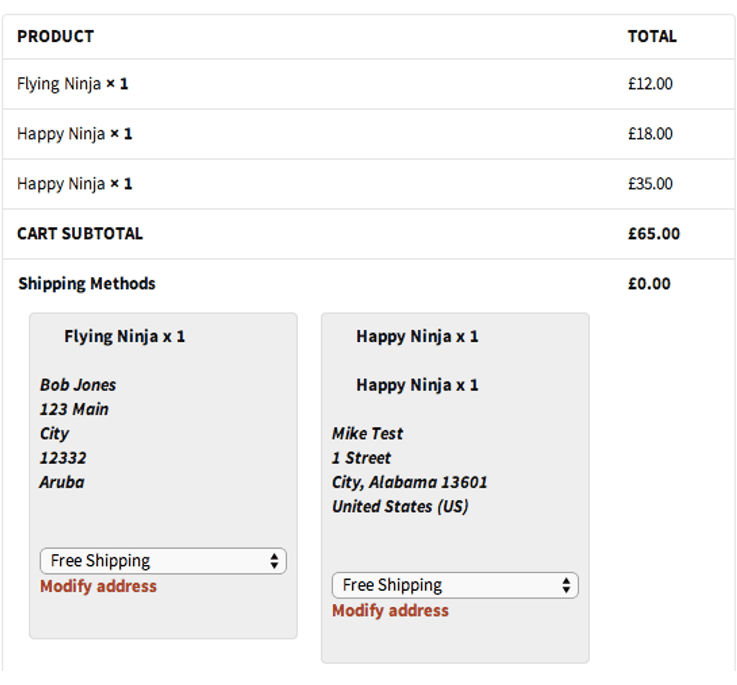
Task: Open Free Shipping dropdown for Mike Test package
Action: tap(455, 585)
